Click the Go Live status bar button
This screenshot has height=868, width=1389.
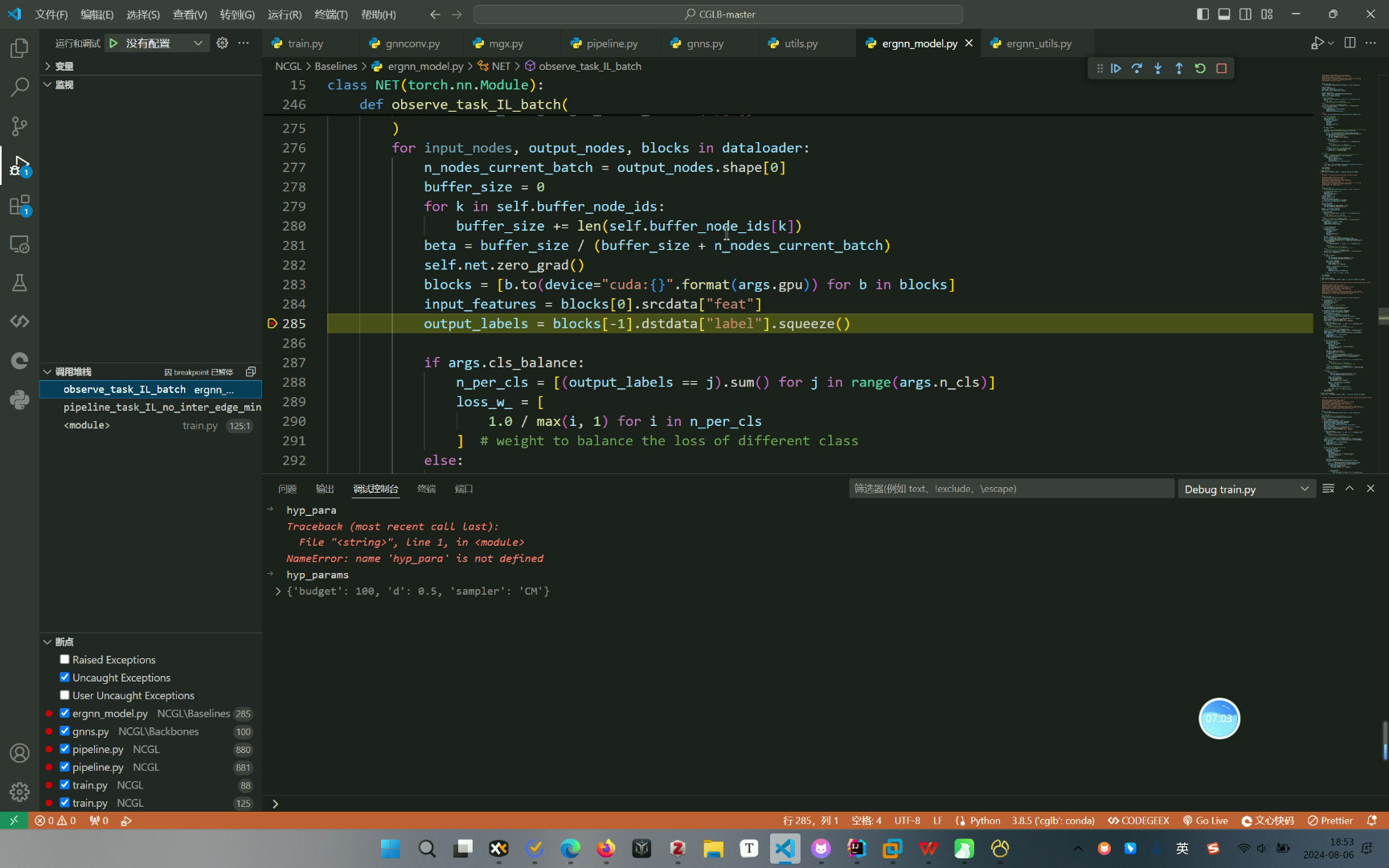coord(1205,821)
